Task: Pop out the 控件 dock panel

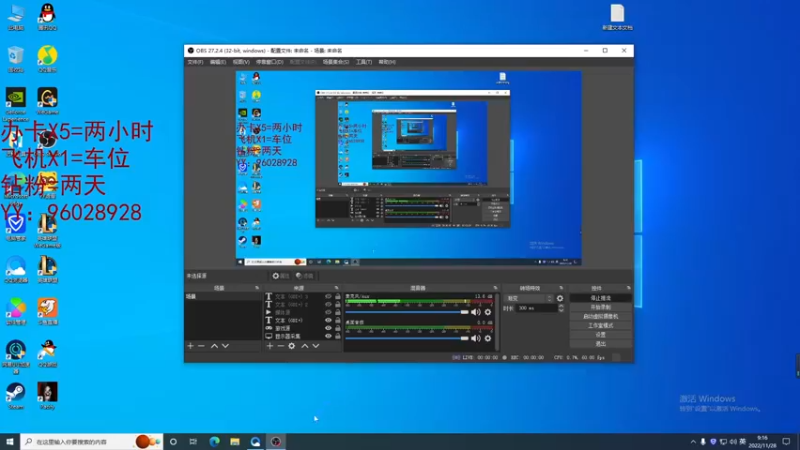Action: [x=629, y=288]
